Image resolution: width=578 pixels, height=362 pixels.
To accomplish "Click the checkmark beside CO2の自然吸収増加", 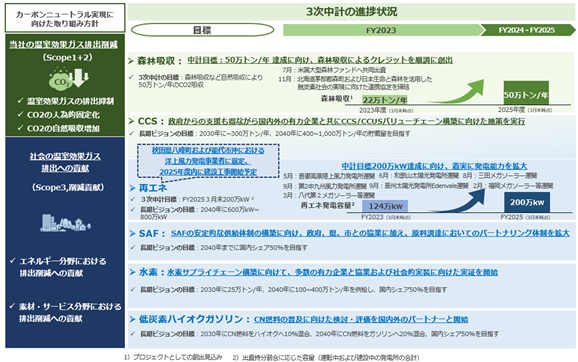I will click(x=20, y=128).
